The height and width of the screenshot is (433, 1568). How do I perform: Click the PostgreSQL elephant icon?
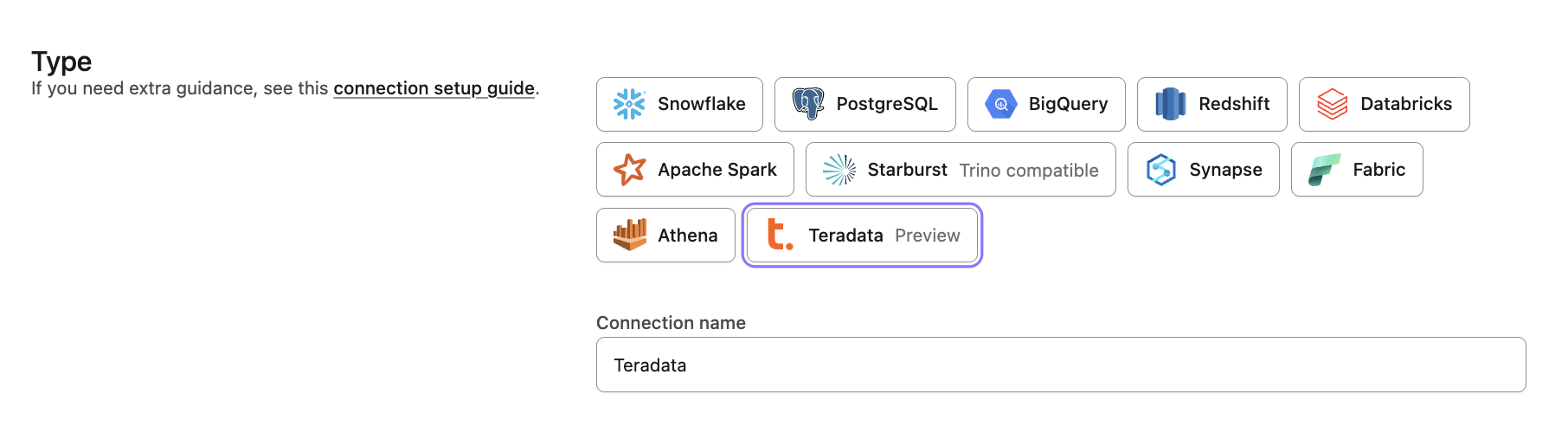pos(808,104)
